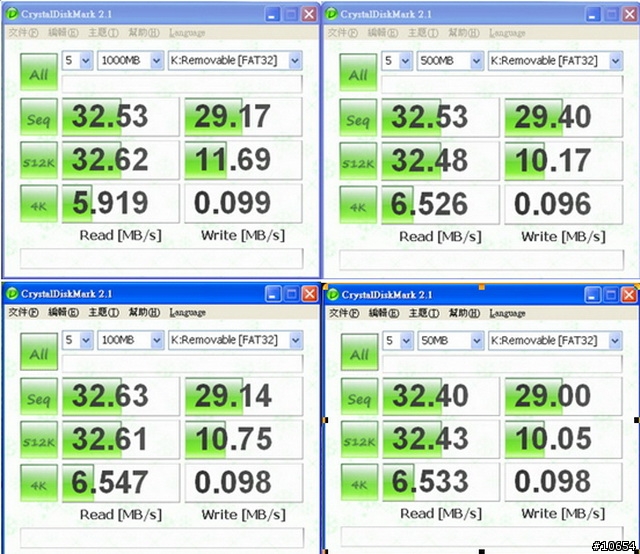Start the 4K test in the 500MB window
Viewport: 640px width, 554px height.
(358, 205)
